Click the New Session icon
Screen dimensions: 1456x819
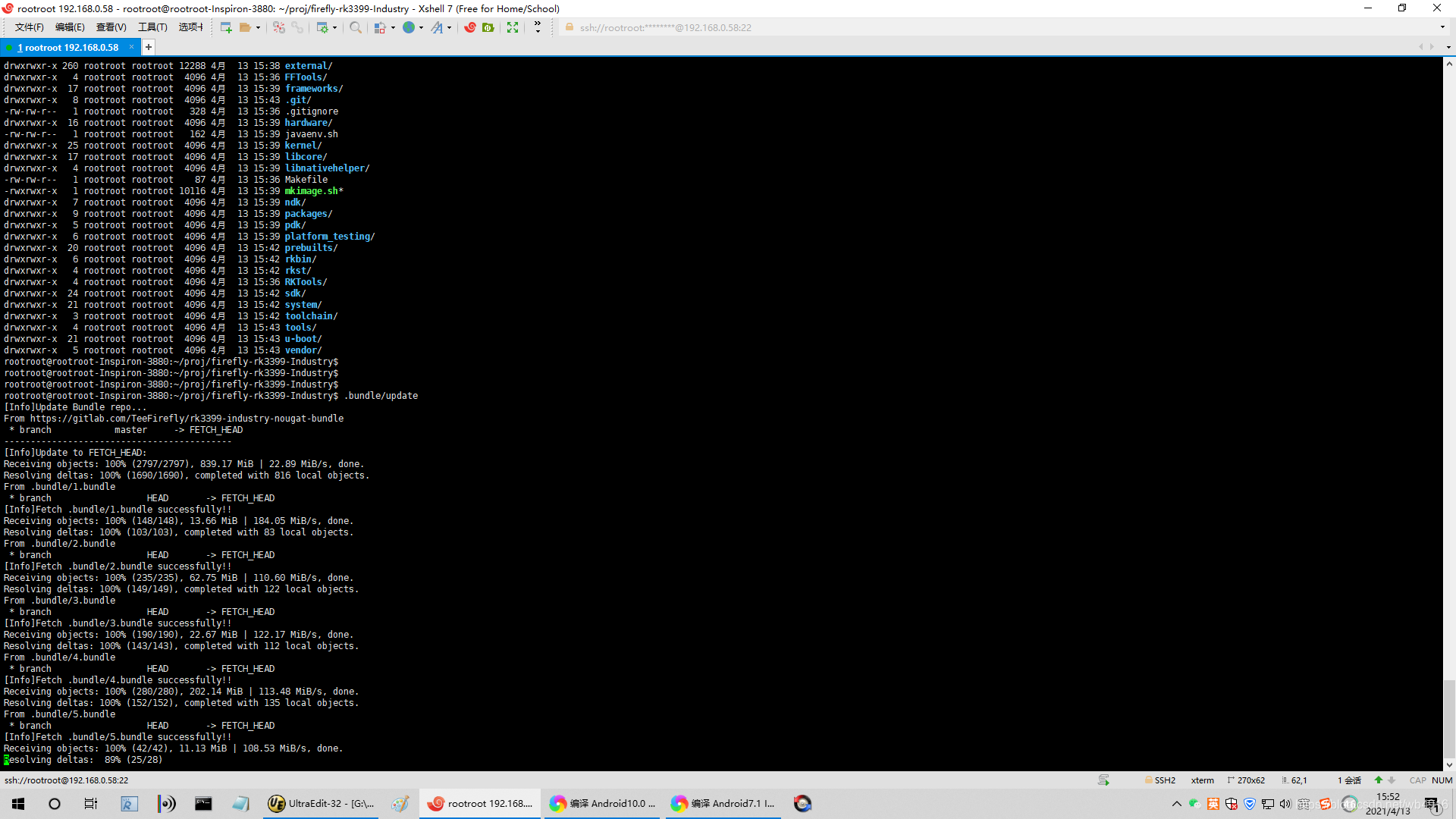tap(225, 27)
